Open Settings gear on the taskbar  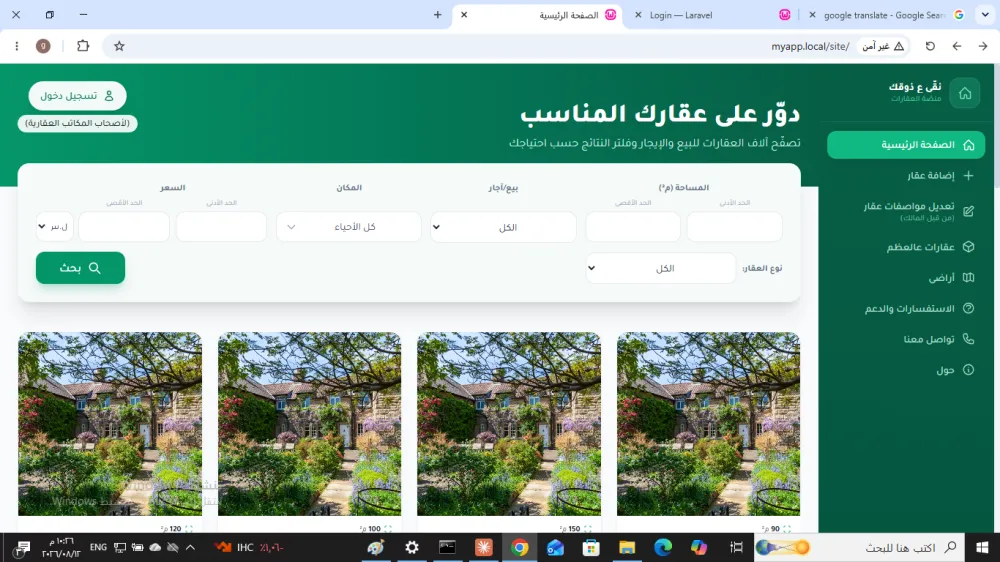[x=412, y=547]
